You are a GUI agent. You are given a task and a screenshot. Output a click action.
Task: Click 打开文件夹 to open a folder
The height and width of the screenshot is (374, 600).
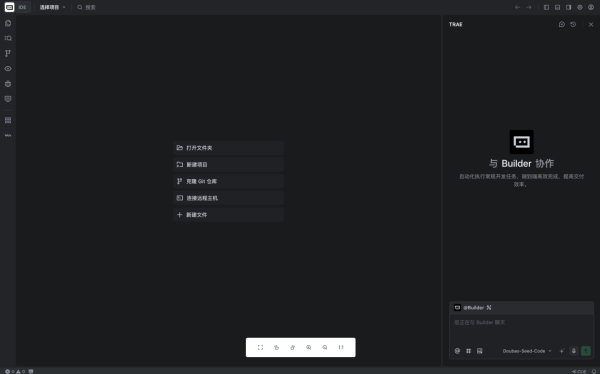coord(228,148)
